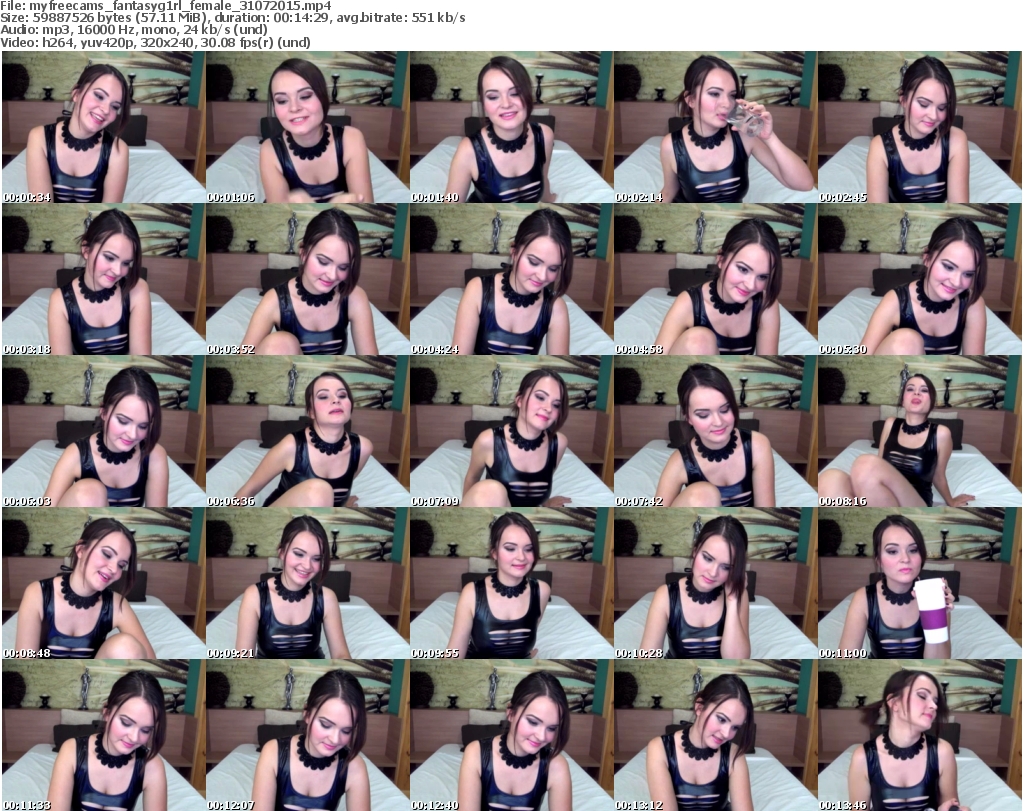Select the thumbnail timestamped 00:04:58

(716, 279)
